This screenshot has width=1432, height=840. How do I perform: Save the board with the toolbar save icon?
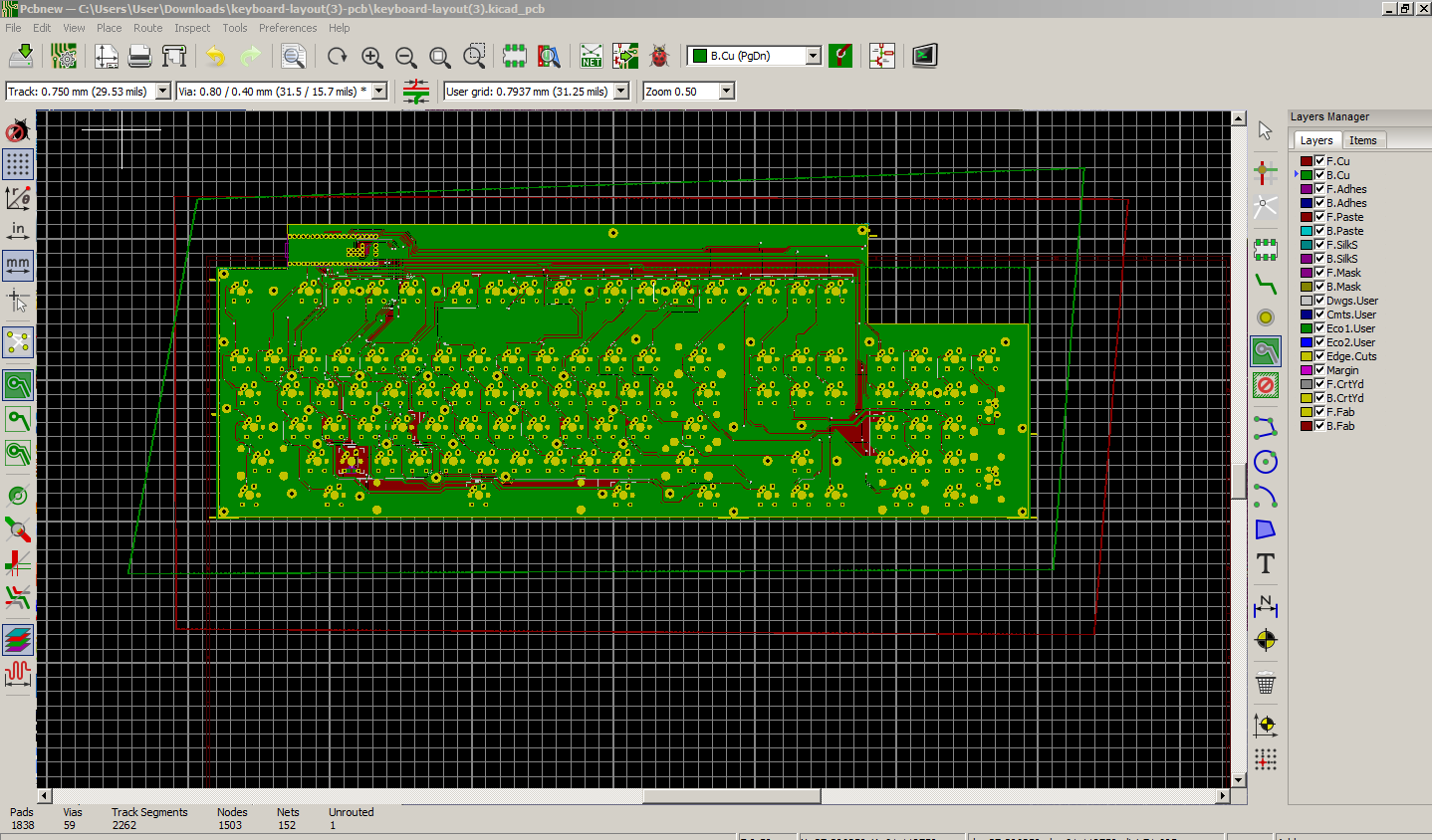[20, 56]
